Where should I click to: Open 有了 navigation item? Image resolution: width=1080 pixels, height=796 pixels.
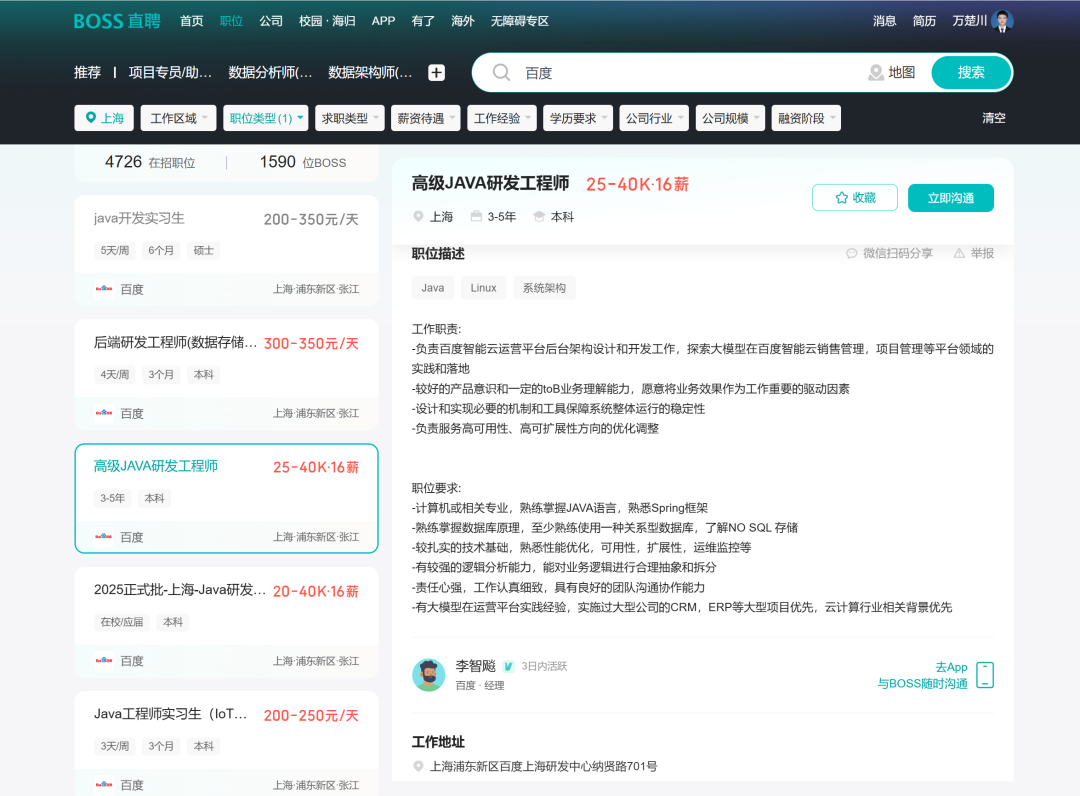[423, 21]
